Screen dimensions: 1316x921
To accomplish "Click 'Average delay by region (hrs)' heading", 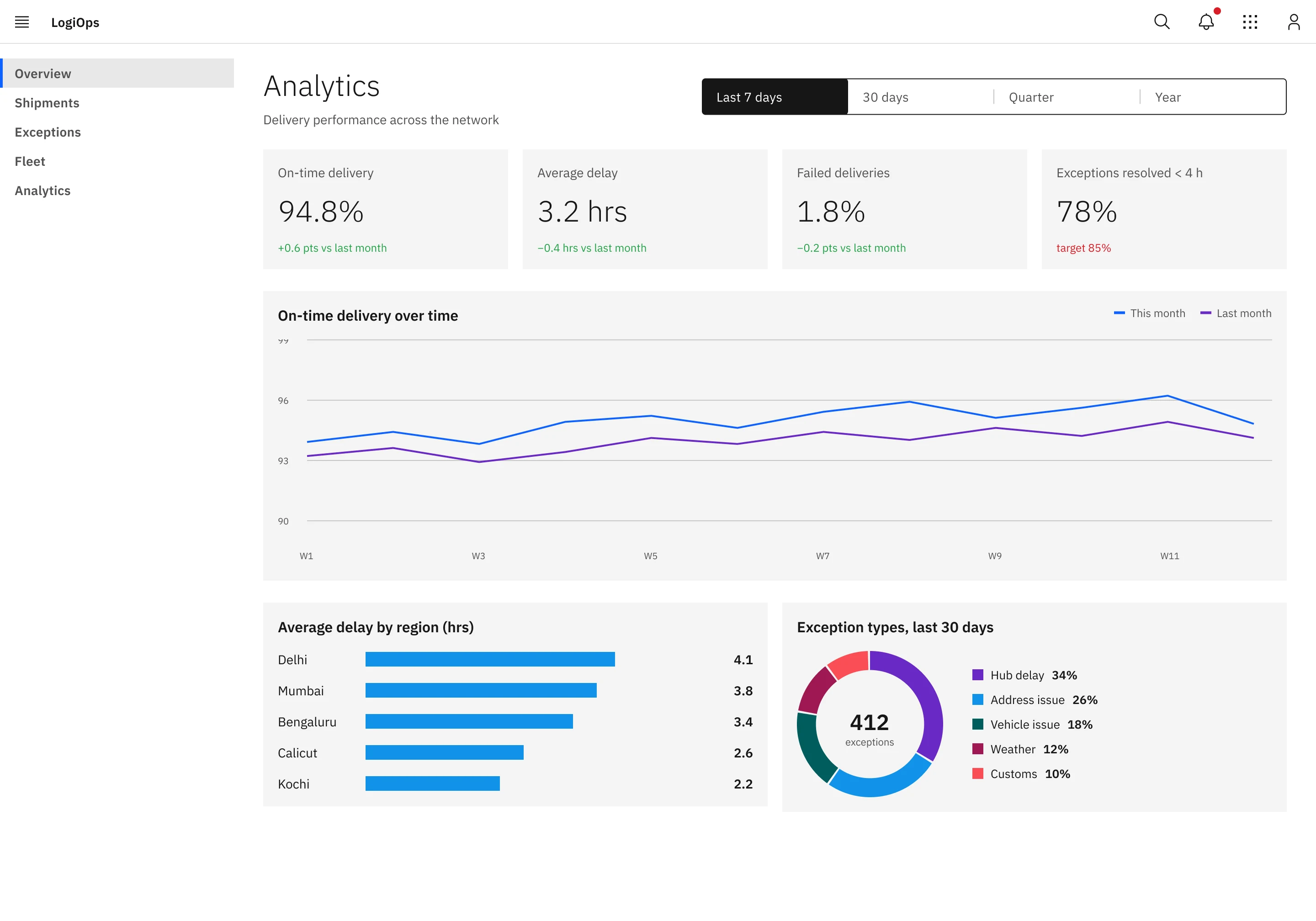I will (376, 627).
